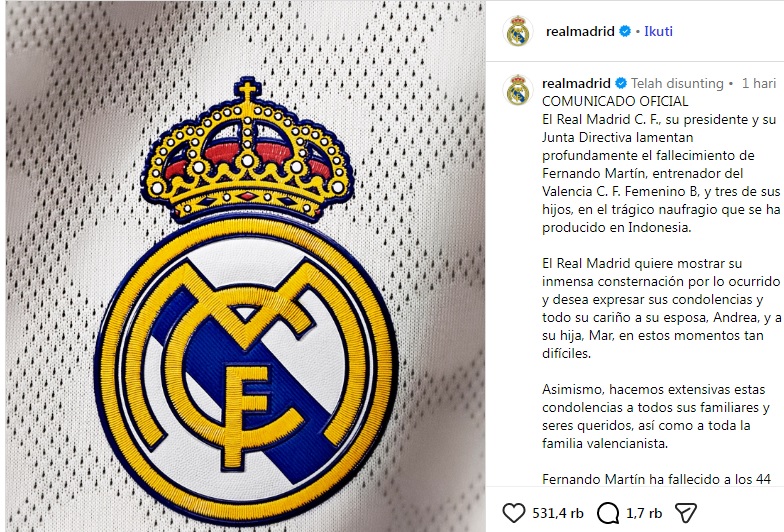784x532 pixels.
Task: Open realmadrid profile from caption username
Action: click(576, 83)
